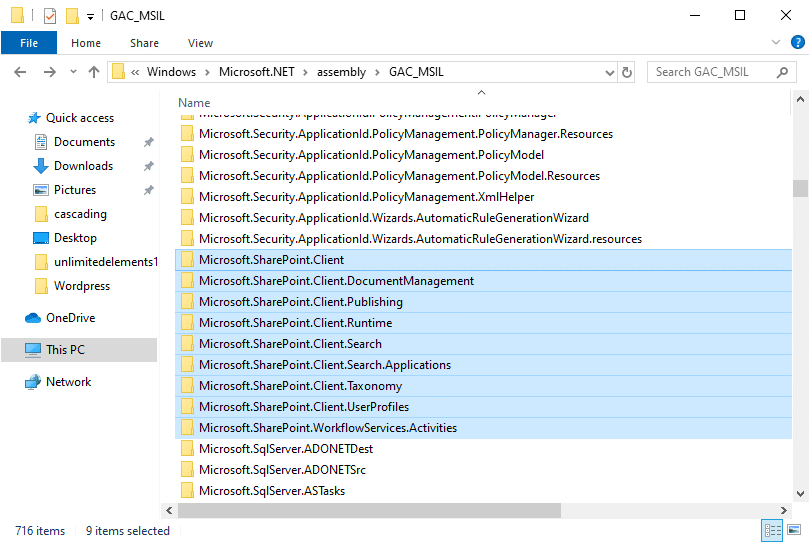The image size is (810, 543).
Task: Open Desktop in the navigation pane
Action: coord(75,238)
